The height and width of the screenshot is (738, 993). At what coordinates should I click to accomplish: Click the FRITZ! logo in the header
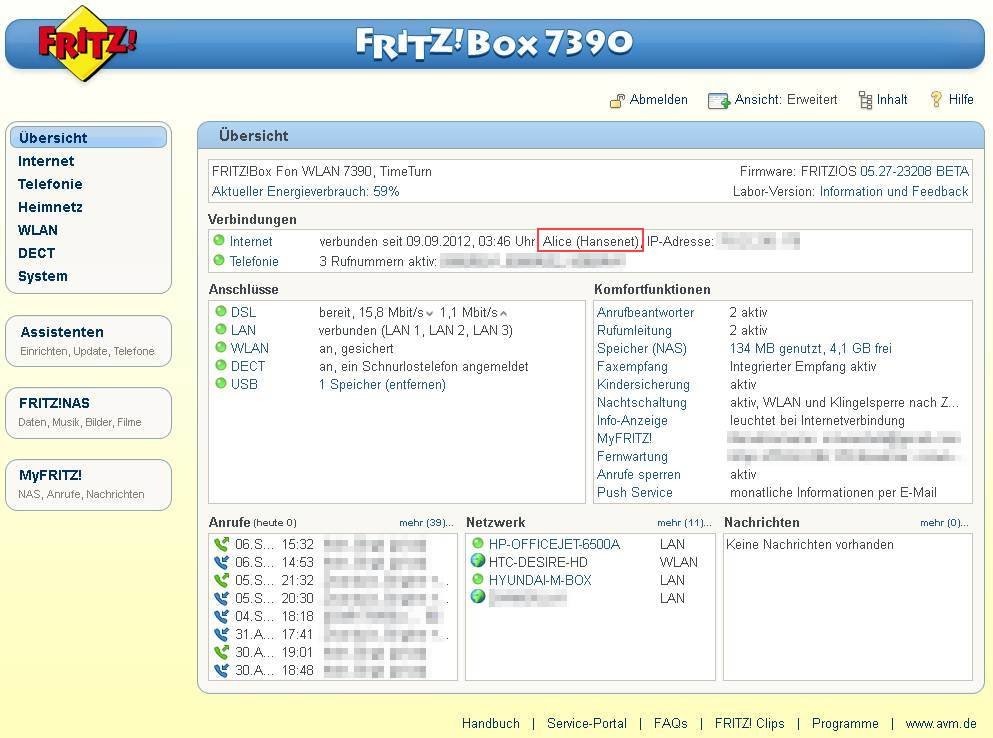coord(86,44)
